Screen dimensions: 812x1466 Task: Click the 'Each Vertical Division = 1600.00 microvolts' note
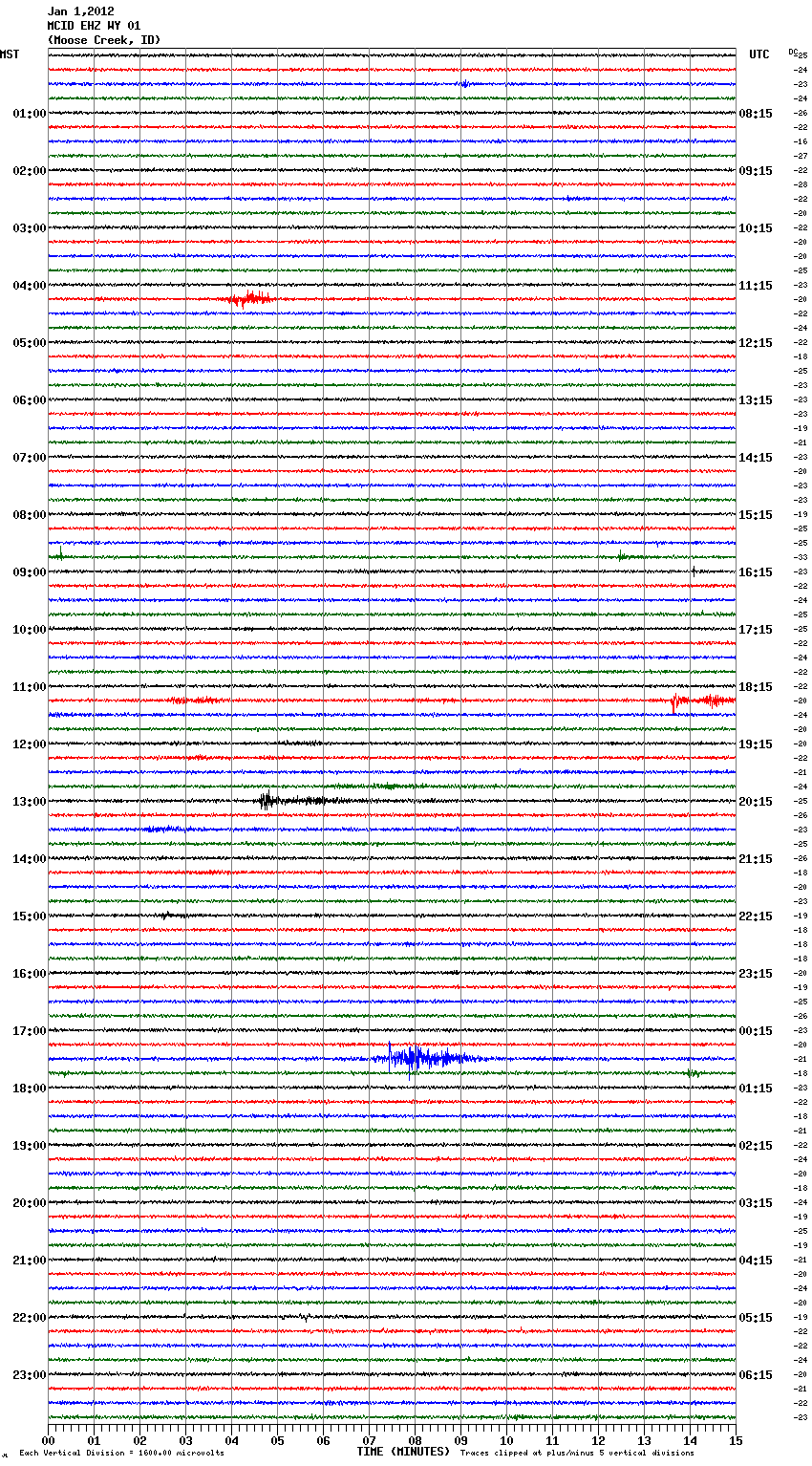tap(121, 1453)
